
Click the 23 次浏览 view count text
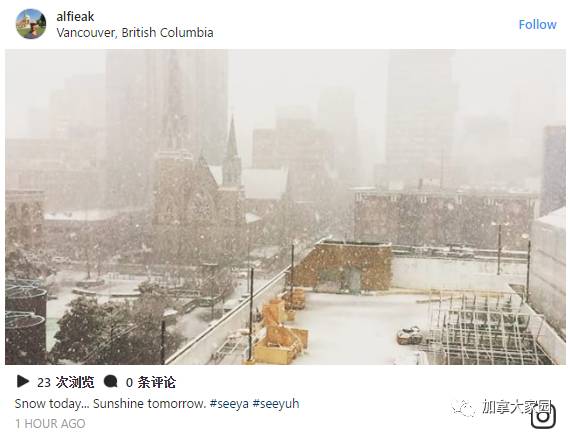pyautogui.click(x=65, y=382)
